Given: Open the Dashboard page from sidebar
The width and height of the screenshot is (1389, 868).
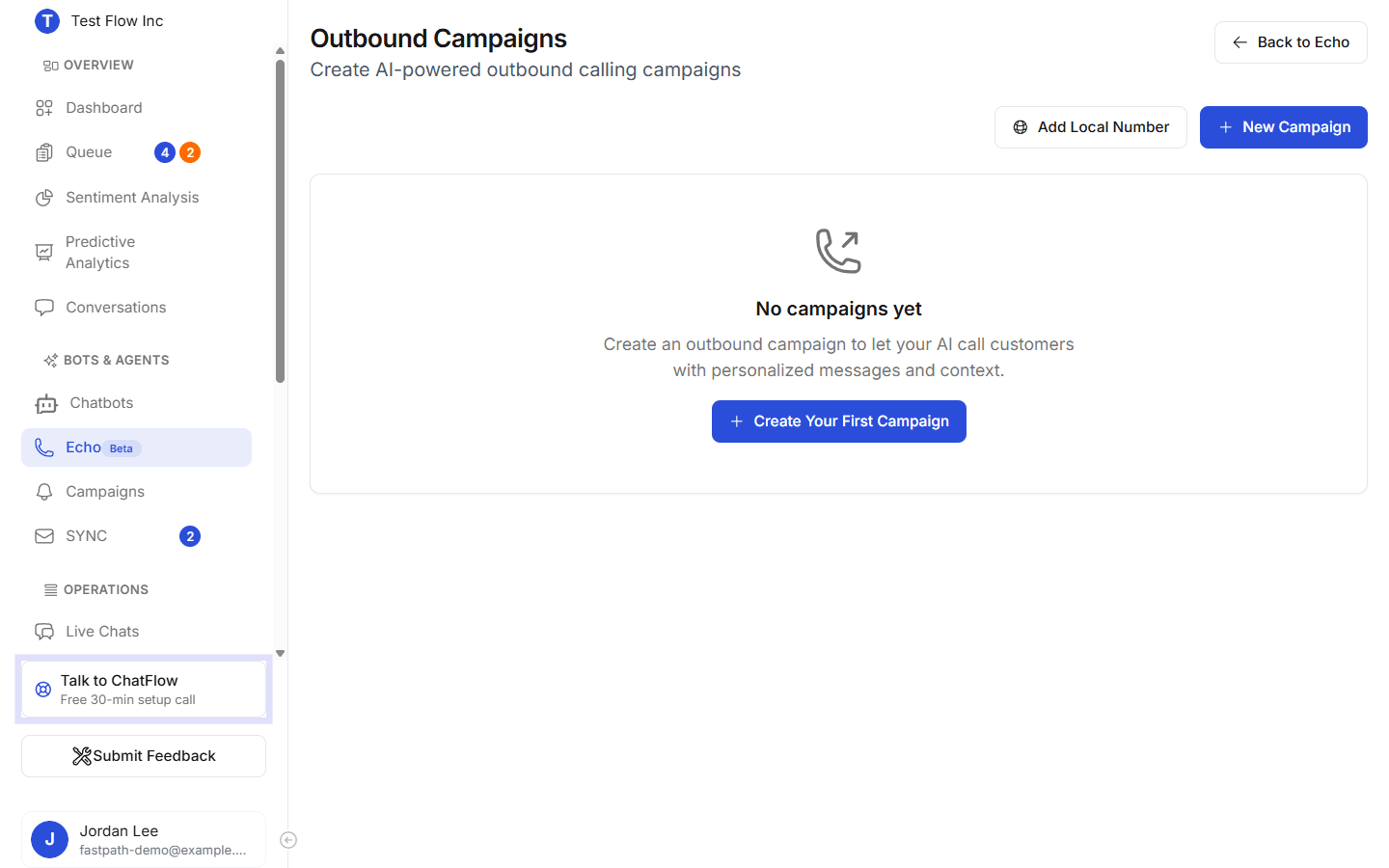Looking at the screenshot, I should [x=136, y=108].
